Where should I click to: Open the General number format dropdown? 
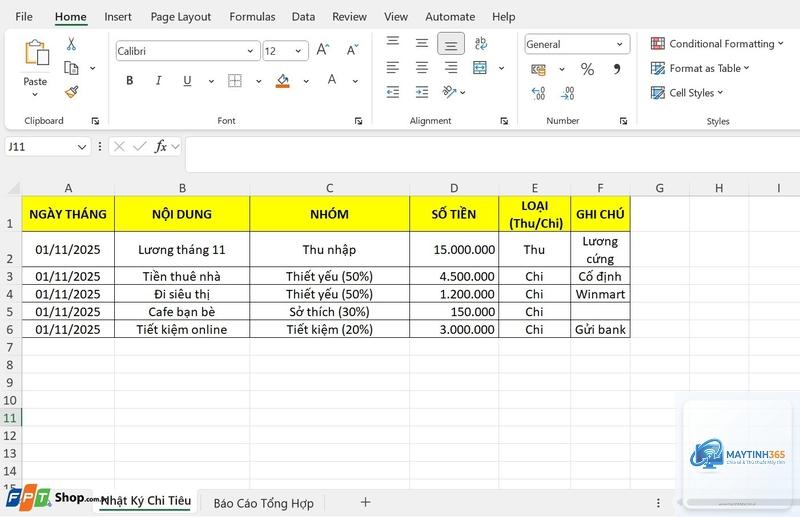tap(619, 44)
